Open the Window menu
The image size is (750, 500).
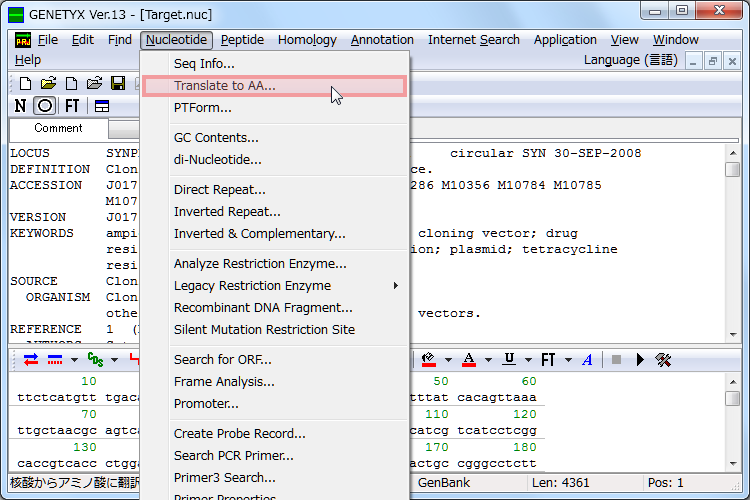pos(675,40)
